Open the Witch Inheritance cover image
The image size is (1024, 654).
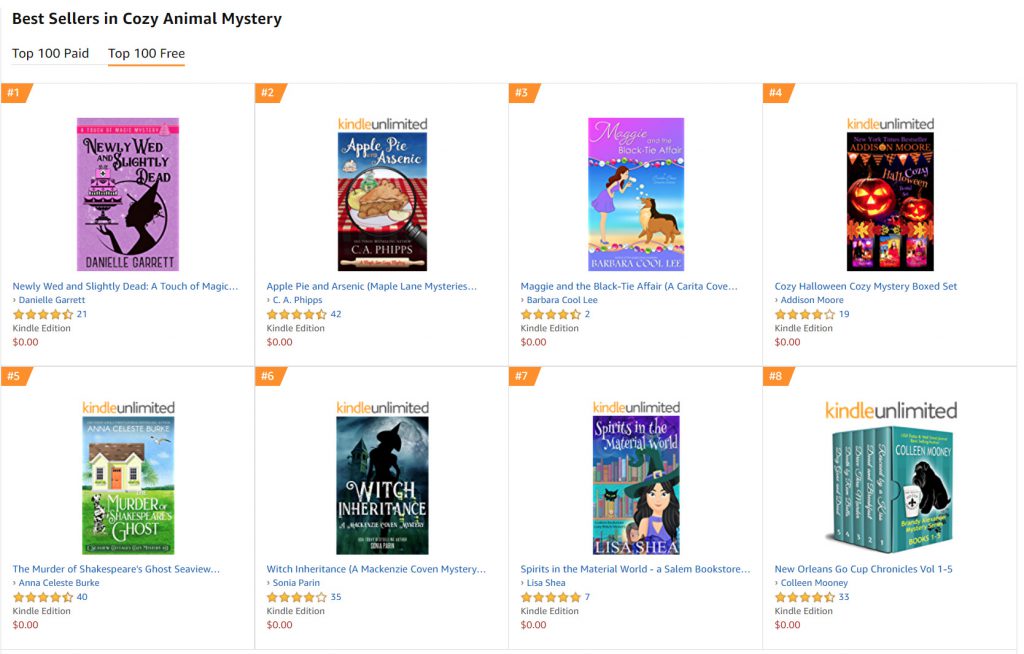(382, 485)
